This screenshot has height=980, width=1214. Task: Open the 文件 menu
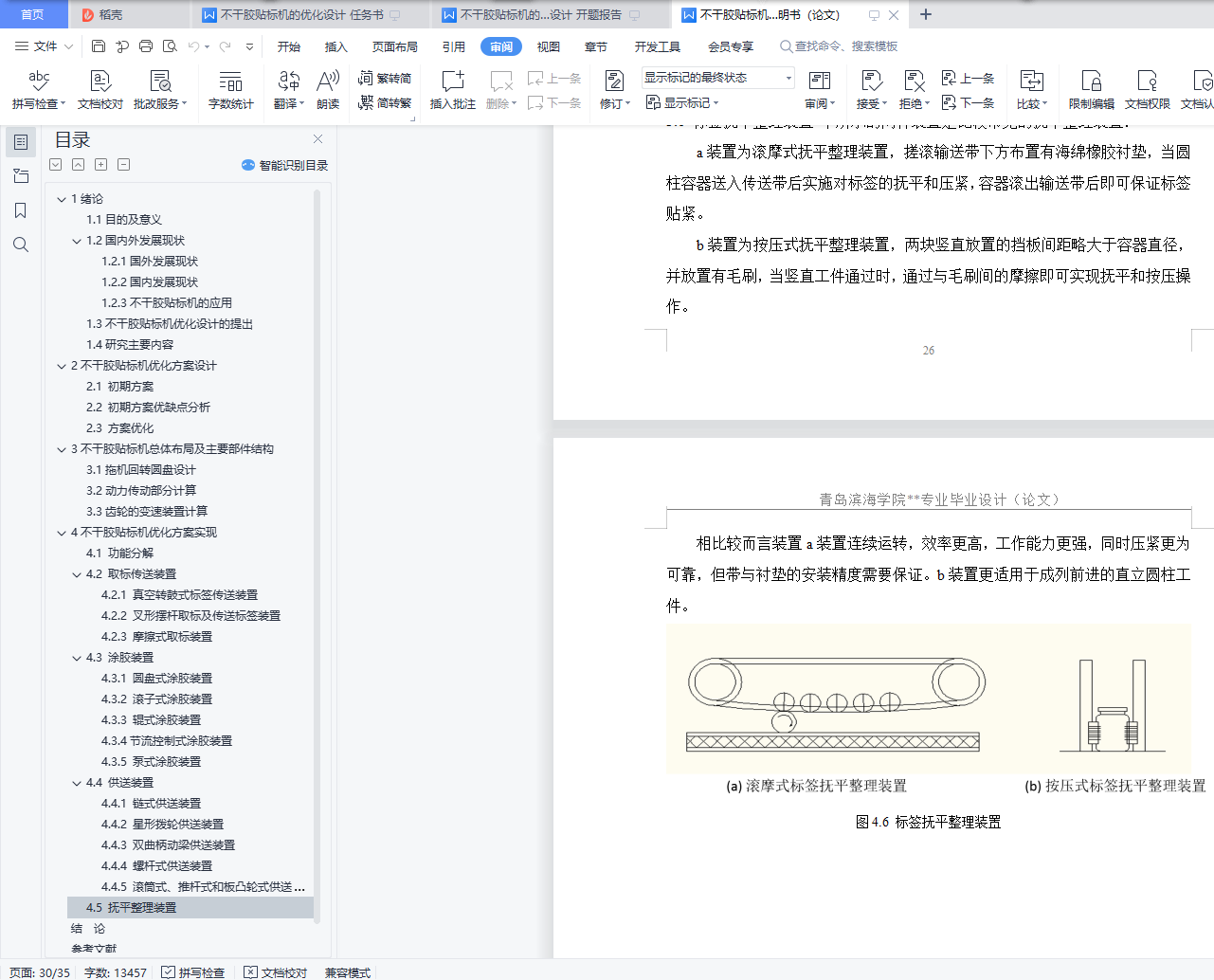(x=44, y=45)
